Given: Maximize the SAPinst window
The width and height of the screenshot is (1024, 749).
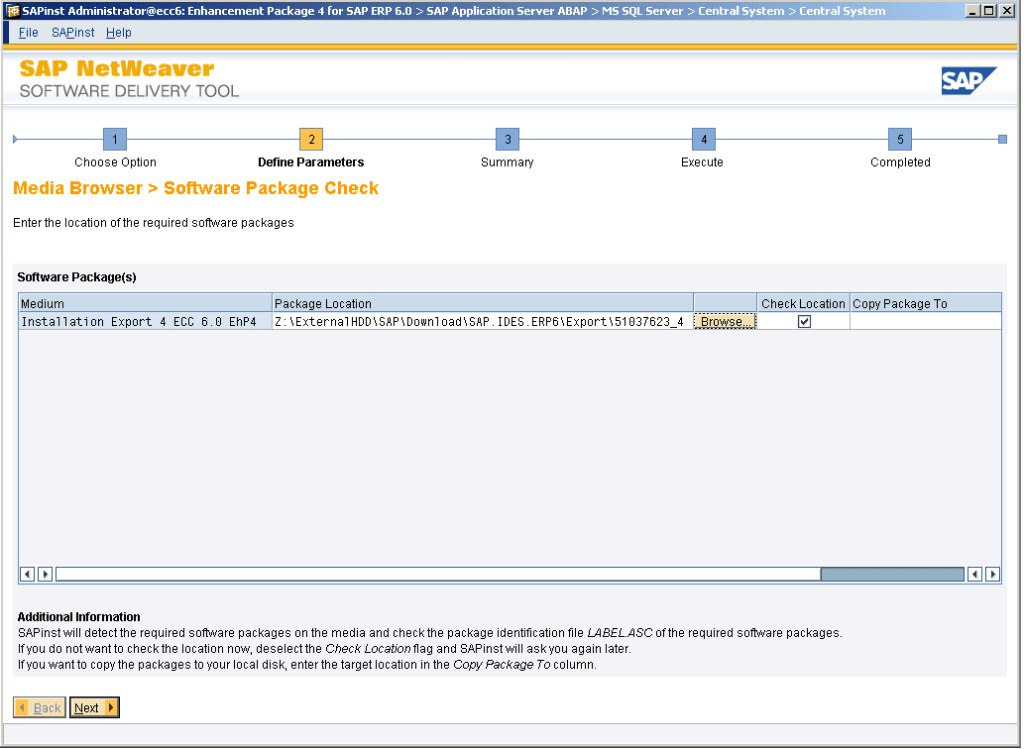Looking at the screenshot, I should click(989, 11).
